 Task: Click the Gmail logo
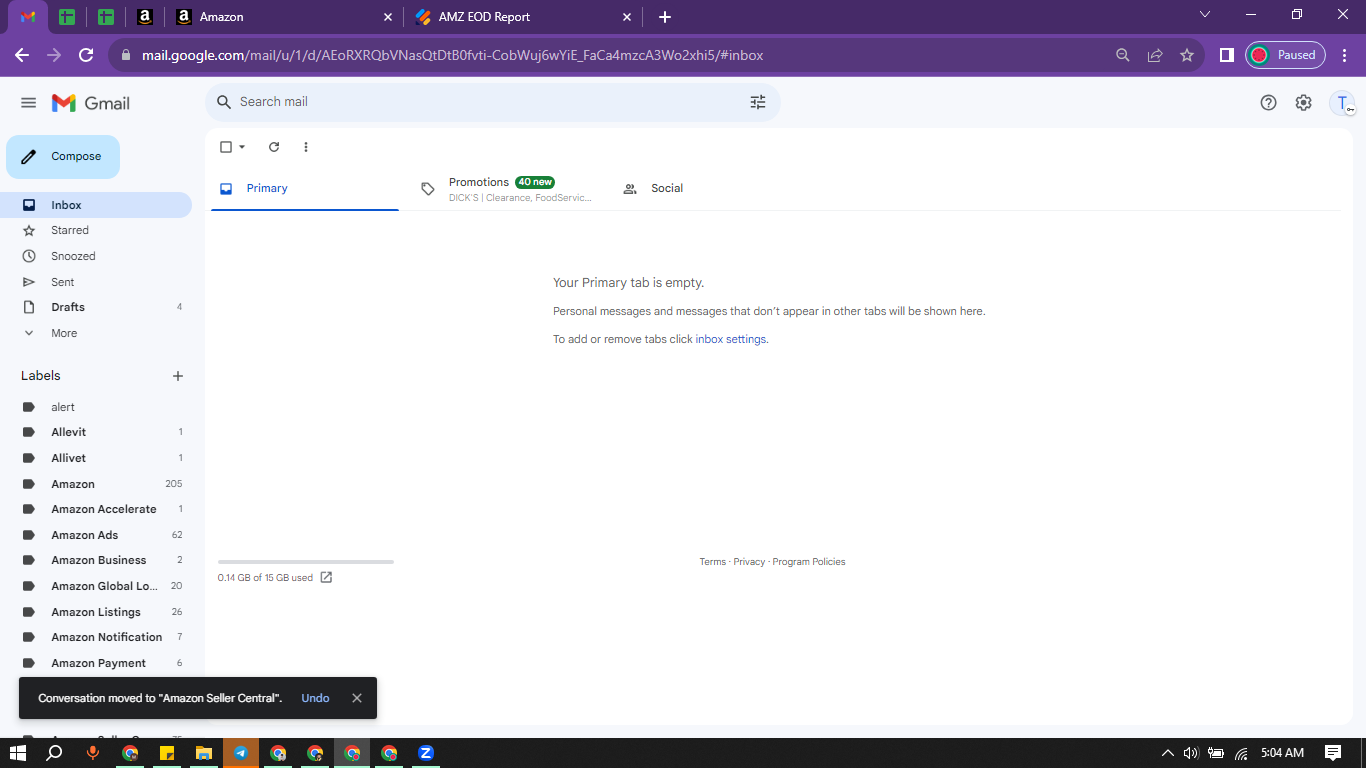(91, 103)
